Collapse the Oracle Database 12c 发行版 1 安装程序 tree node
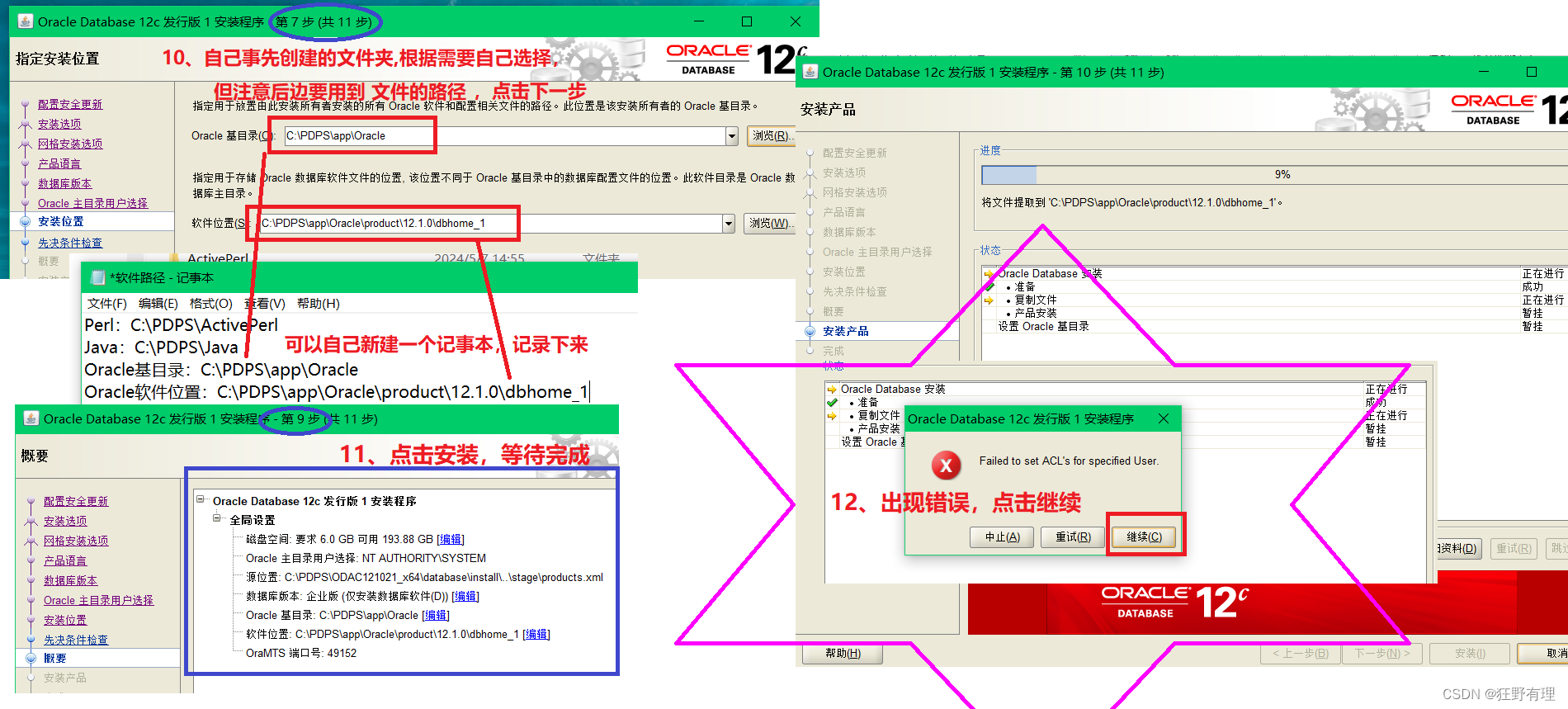 point(201,499)
